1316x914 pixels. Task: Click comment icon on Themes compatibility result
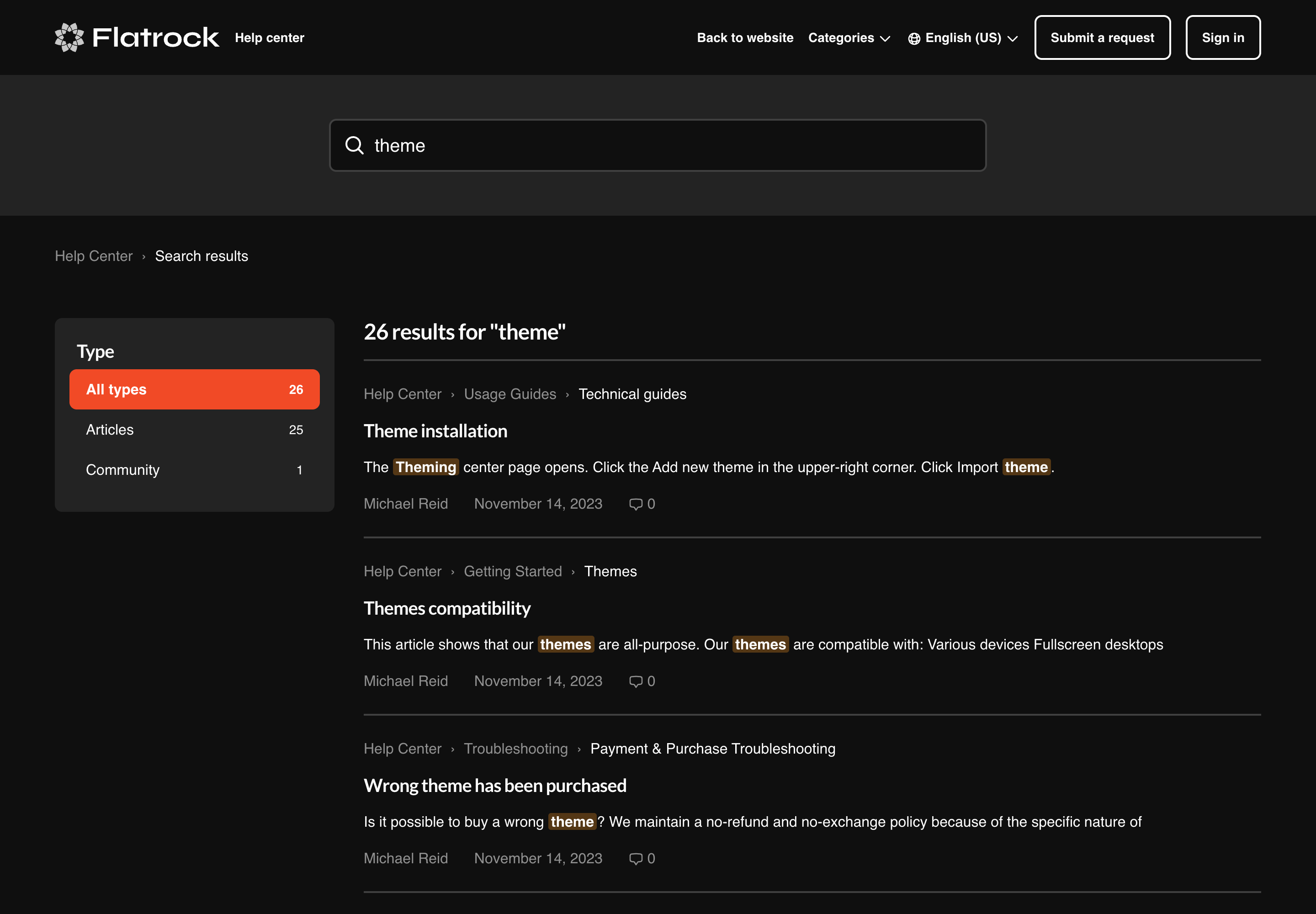[x=636, y=681]
